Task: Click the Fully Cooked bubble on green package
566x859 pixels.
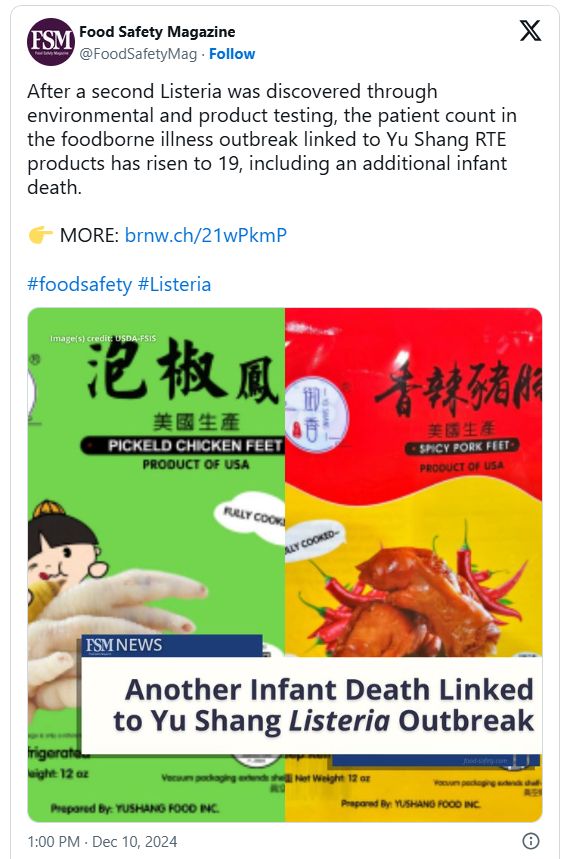Action: [249, 516]
